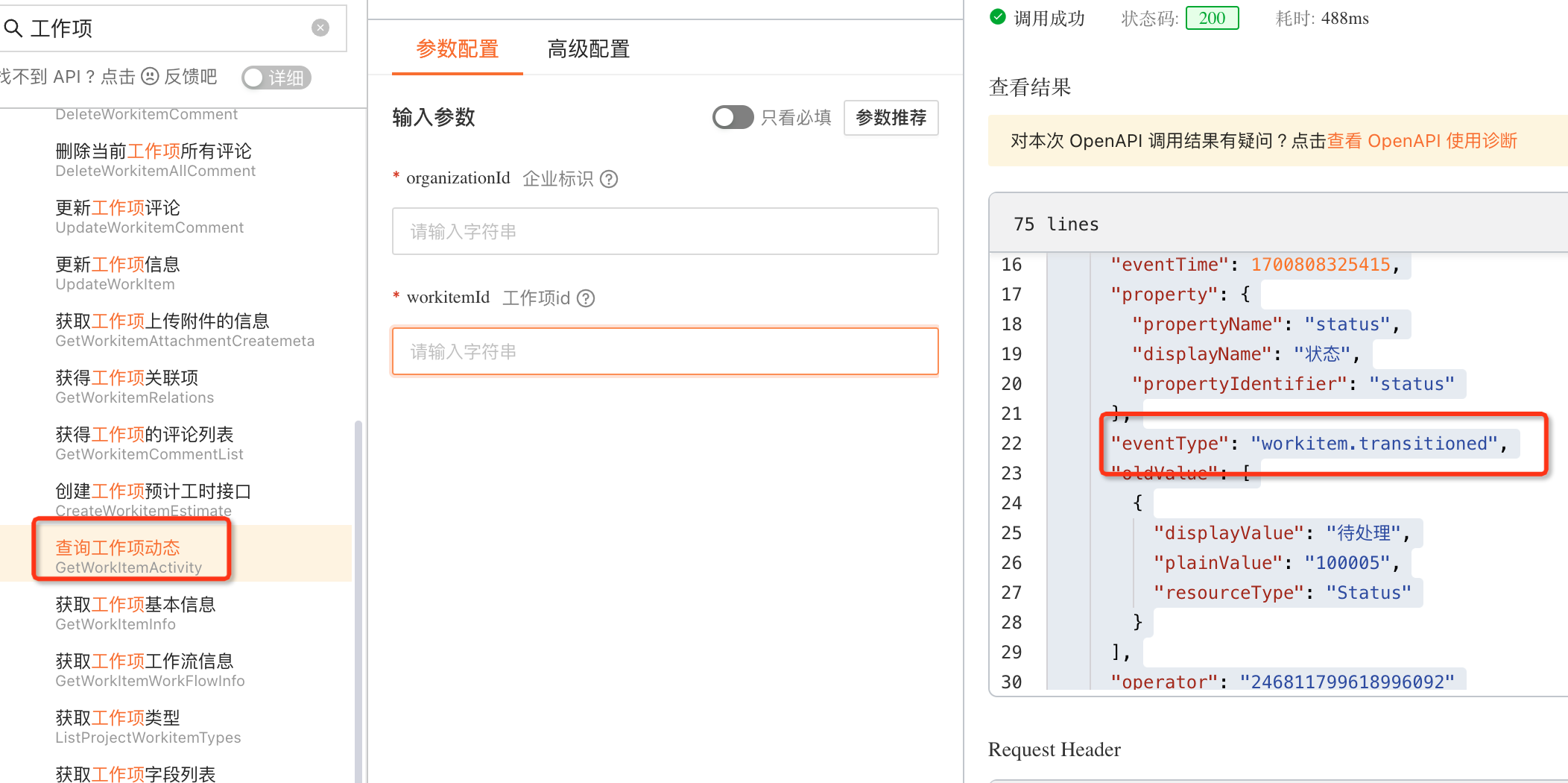Click help icon next to 企业标识
Image resolution: width=1568 pixels, height=783 pixels.
pyautogui.click(x=609, y=179)
